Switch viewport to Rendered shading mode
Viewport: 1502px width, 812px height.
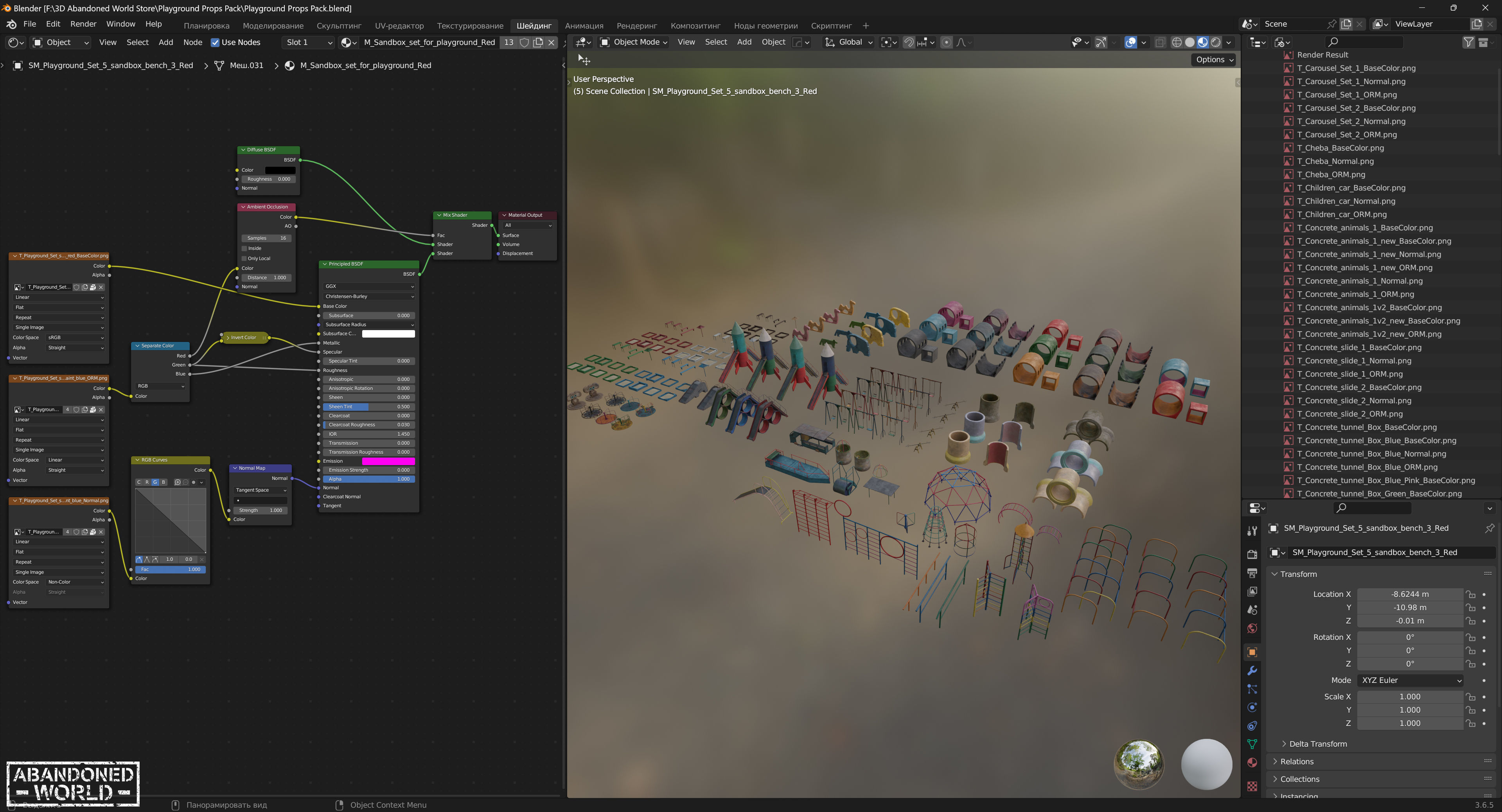coord(1216,42)
